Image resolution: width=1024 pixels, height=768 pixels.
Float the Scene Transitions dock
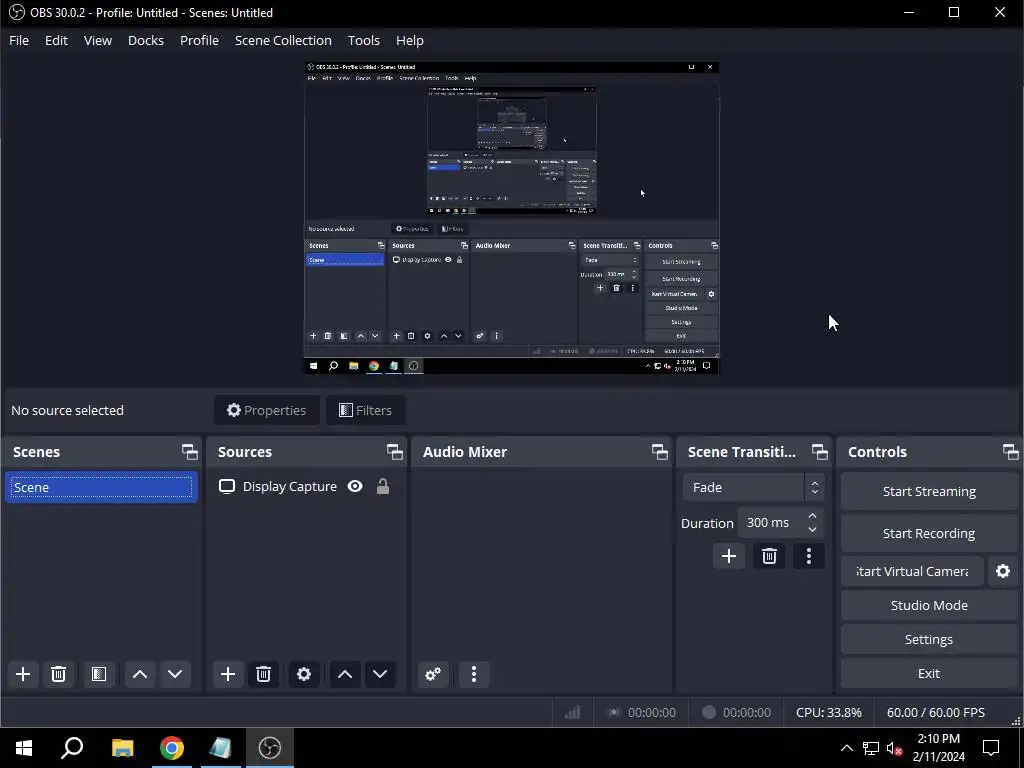click(x=820, y=452)
